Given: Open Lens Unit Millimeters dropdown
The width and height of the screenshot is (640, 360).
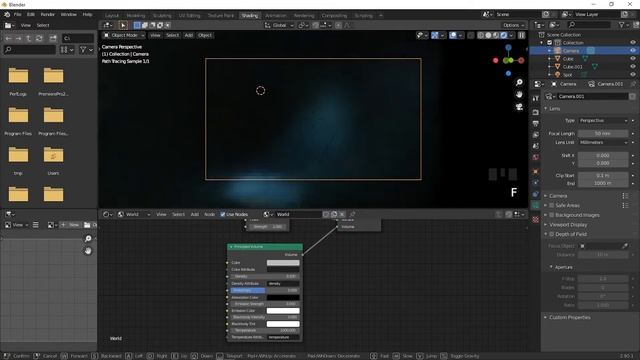Looking at the screenshot, I should click(603, 142).
